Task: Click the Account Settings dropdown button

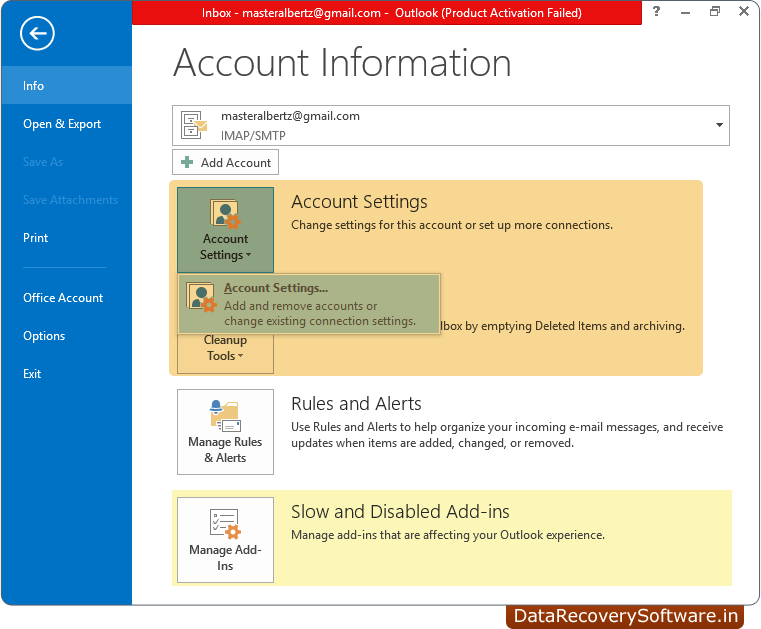Action: 225,230
